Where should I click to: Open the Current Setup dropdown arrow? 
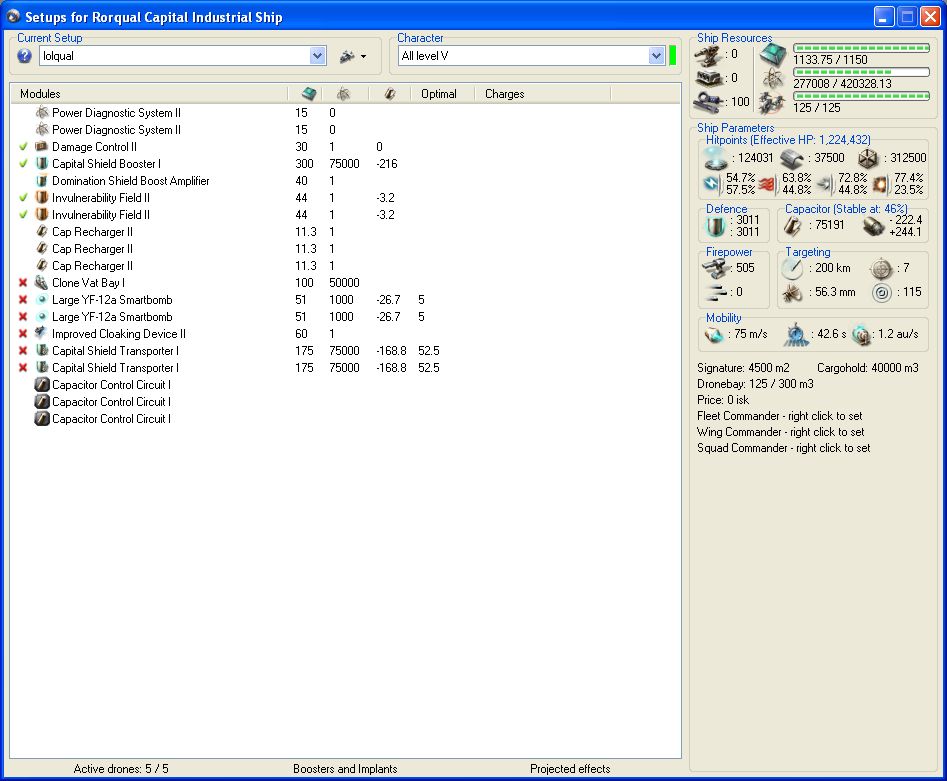pos(317,56)
